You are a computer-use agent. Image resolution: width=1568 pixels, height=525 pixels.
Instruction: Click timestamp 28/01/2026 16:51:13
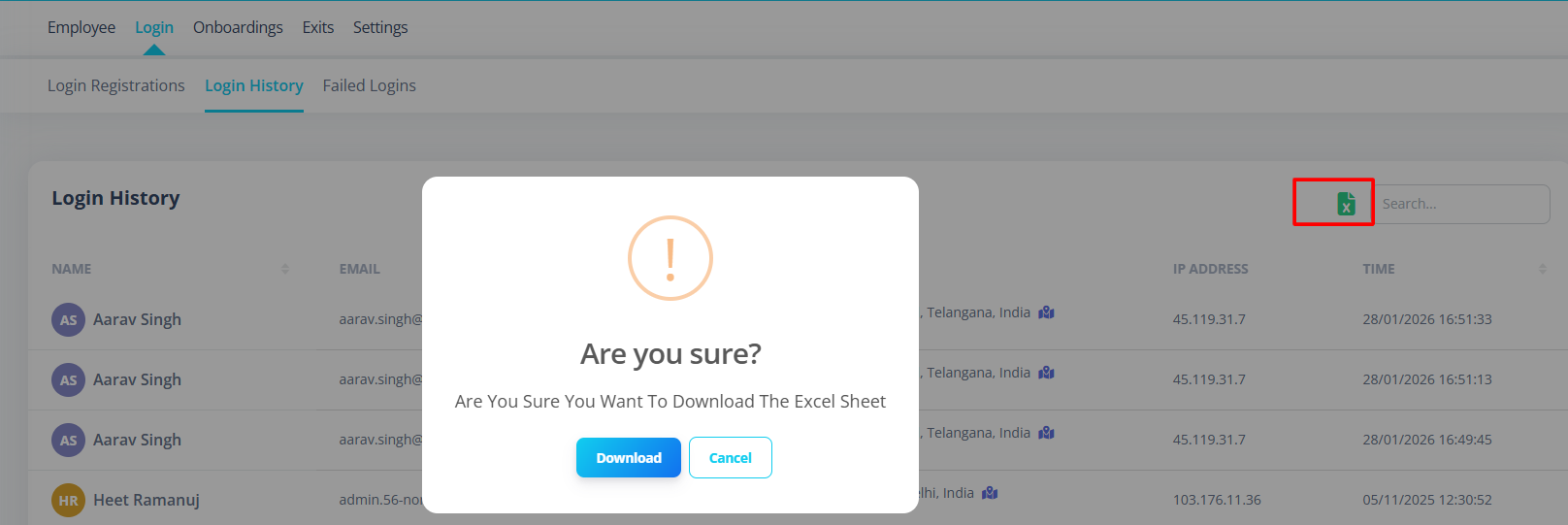pyautogui.click(x=1427, y=379)
